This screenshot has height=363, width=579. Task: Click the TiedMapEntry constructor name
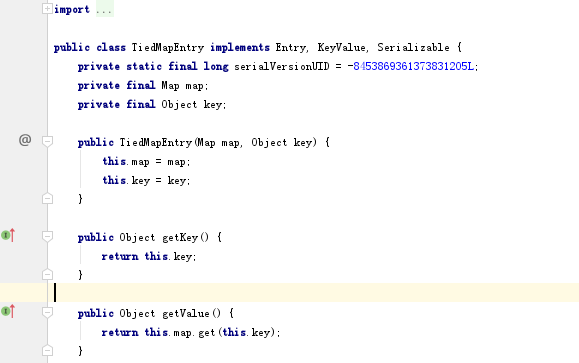[155, 143]
